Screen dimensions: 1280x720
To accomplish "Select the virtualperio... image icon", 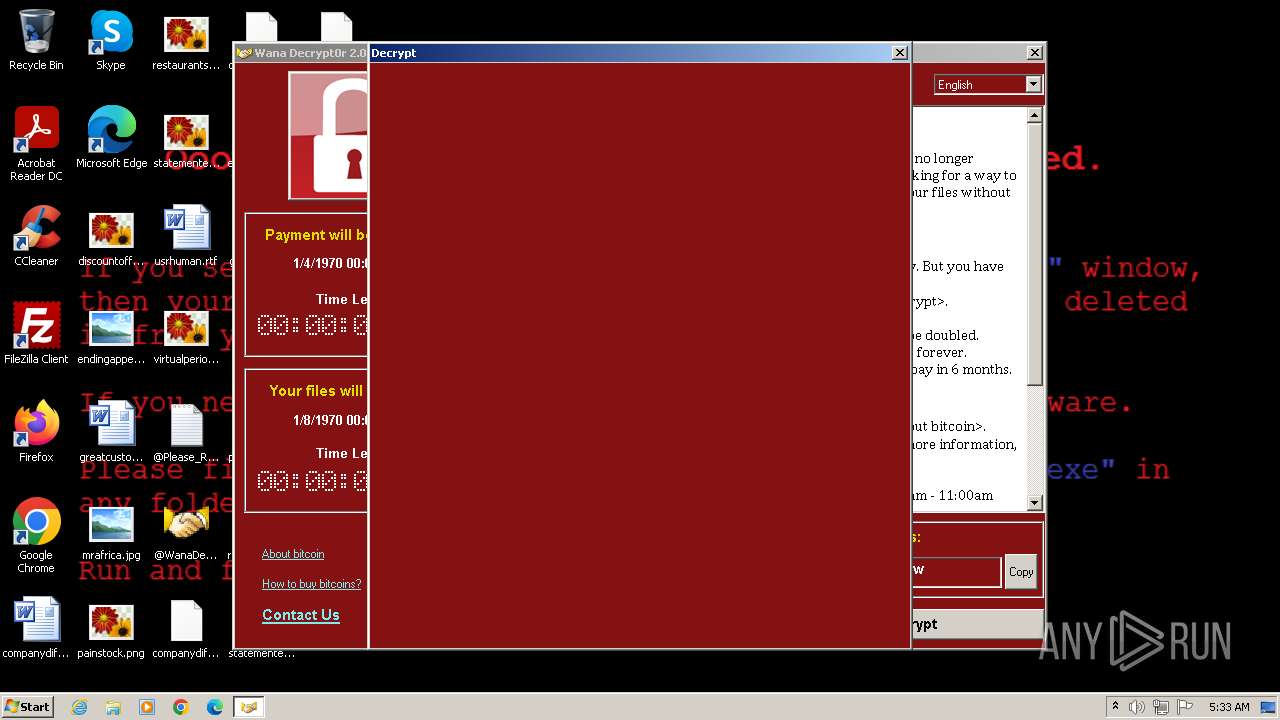I will 186,334.
